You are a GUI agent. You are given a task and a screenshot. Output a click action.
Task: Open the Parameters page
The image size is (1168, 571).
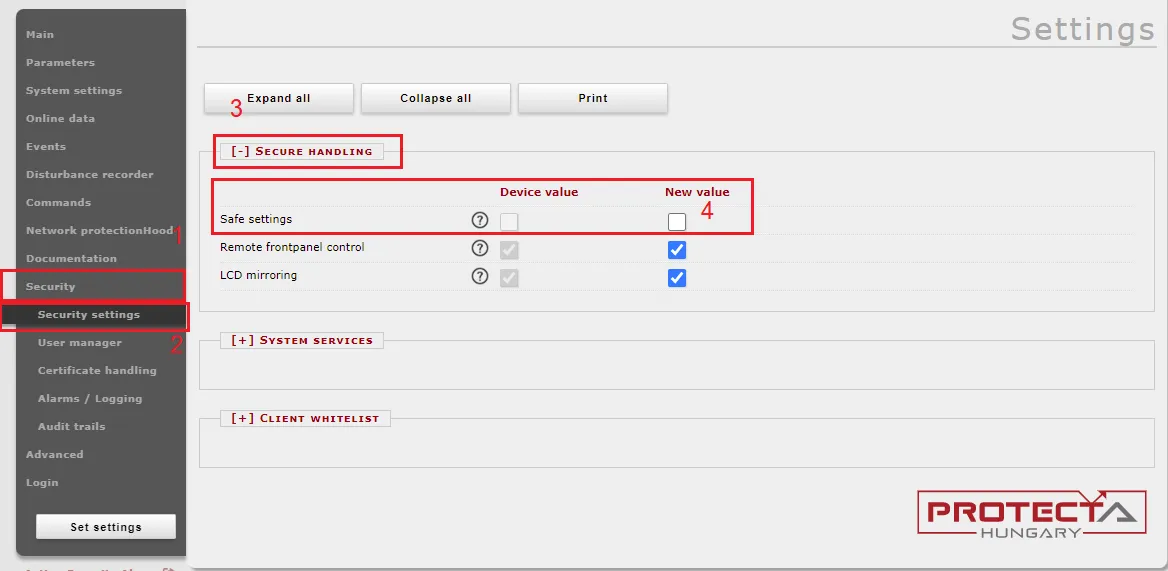pos(60,63)
